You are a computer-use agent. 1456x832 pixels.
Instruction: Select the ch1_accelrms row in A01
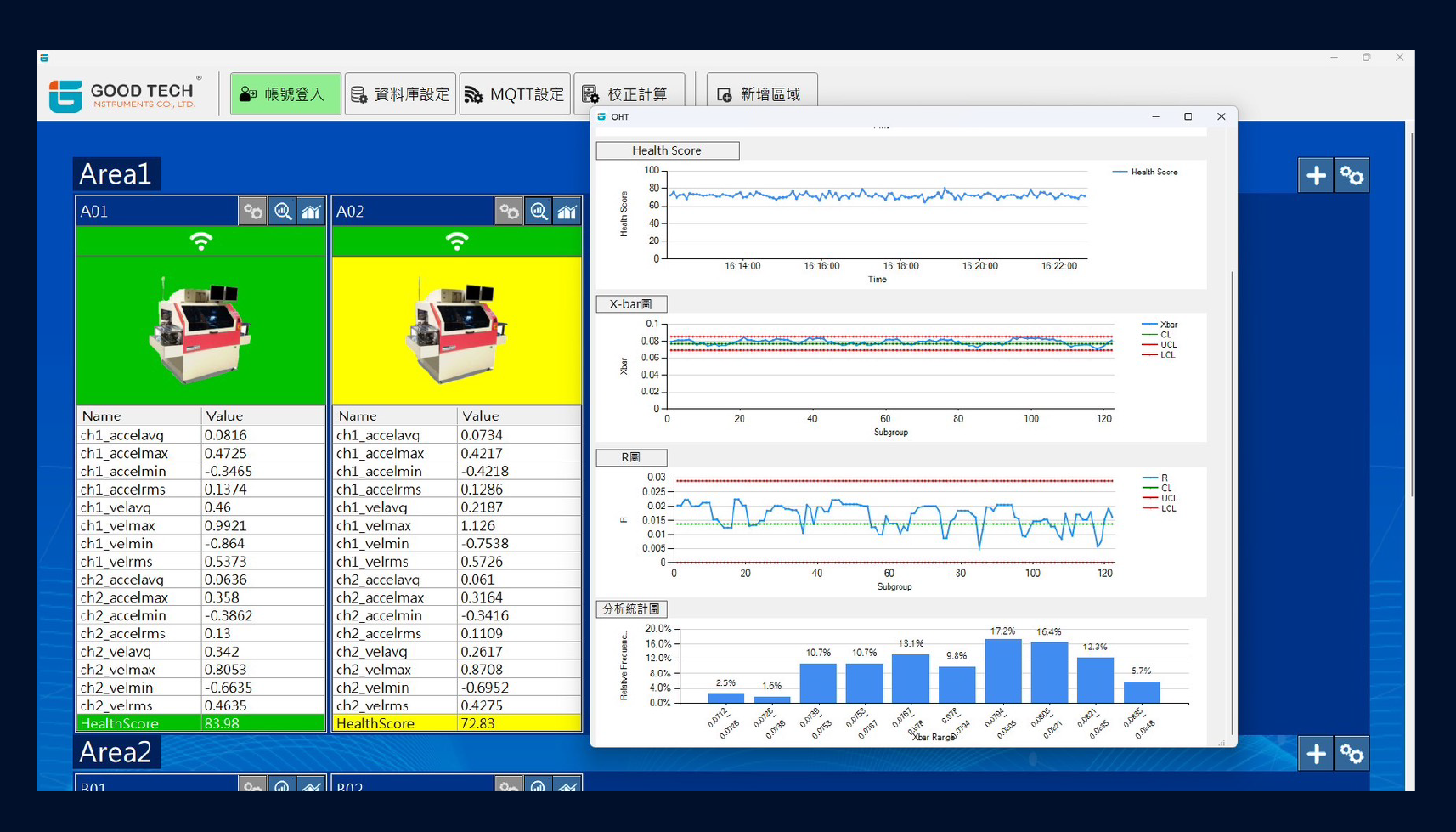pos(200,490)
